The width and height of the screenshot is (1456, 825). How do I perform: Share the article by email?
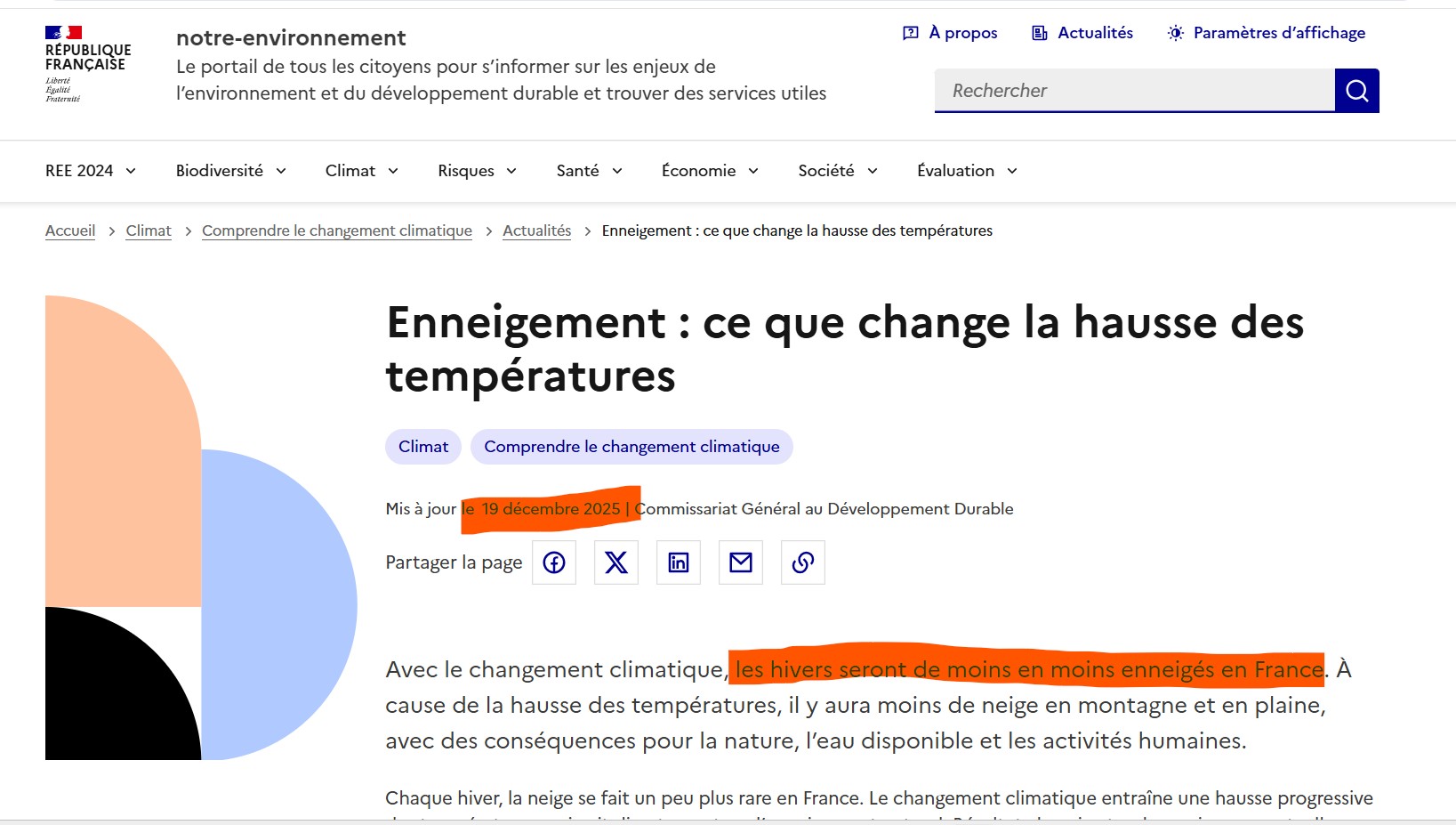(x=741, y=562)
